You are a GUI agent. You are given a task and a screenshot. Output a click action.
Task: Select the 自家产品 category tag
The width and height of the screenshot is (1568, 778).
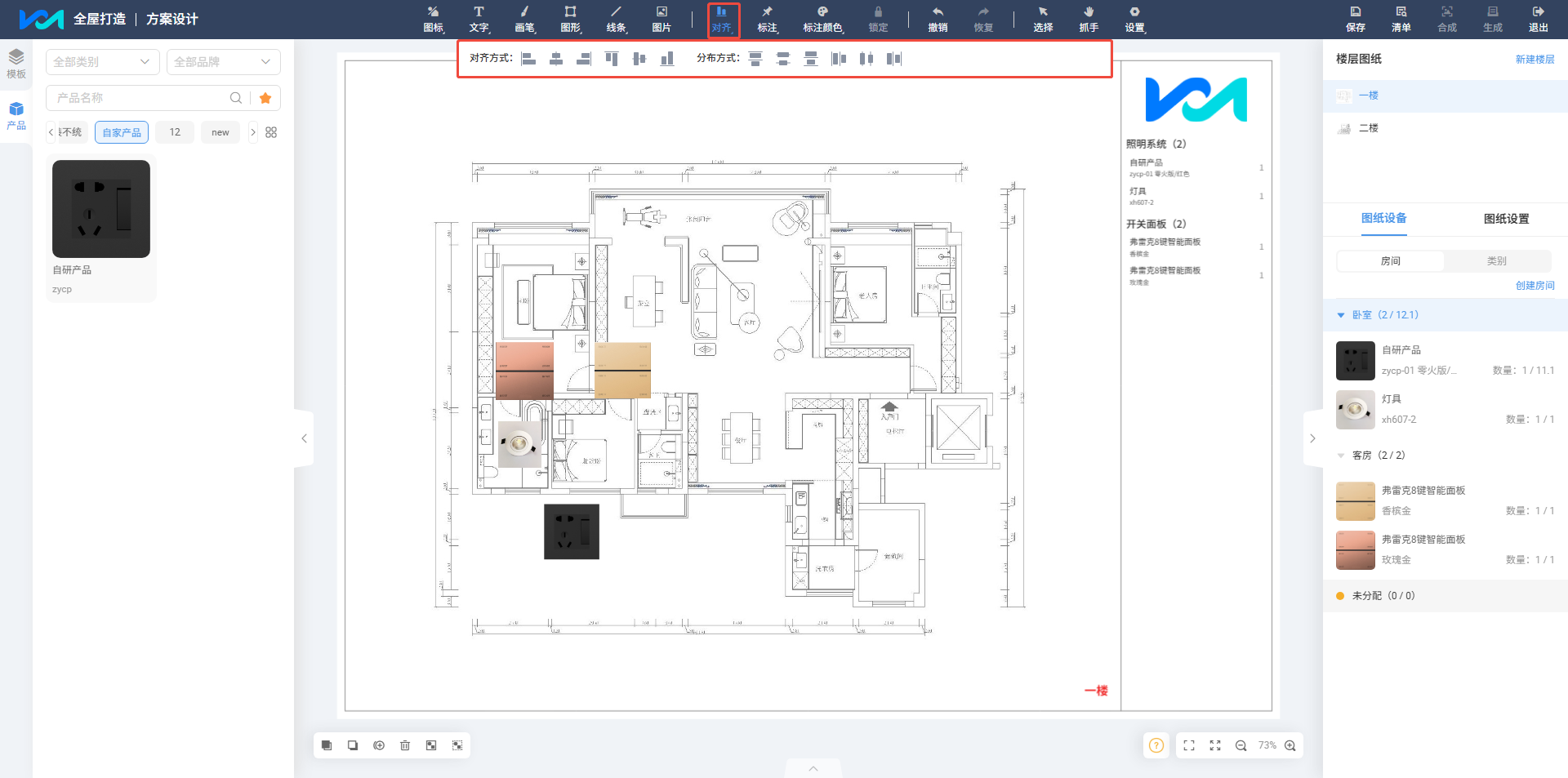[x=122, y=132]
